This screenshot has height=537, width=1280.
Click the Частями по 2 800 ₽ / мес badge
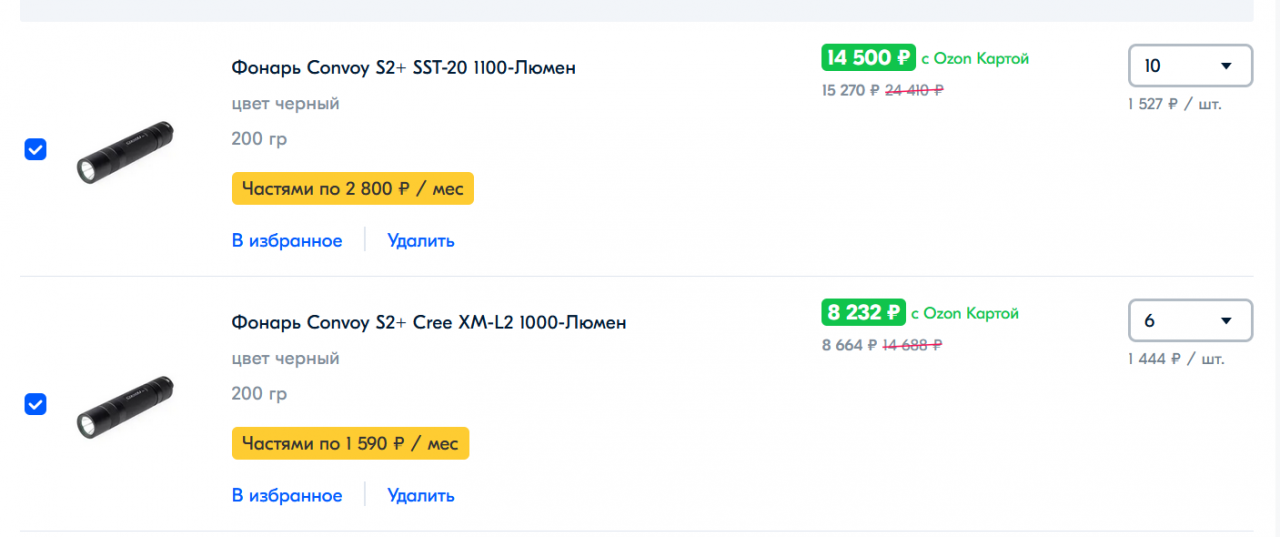coord(352,188)
